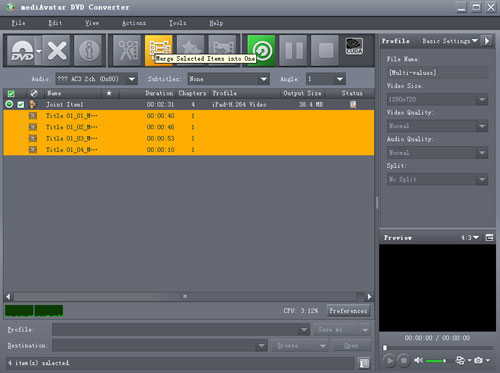The image size is (500, 373).
Task: Sort by the Duration column header
Action: 159,93
